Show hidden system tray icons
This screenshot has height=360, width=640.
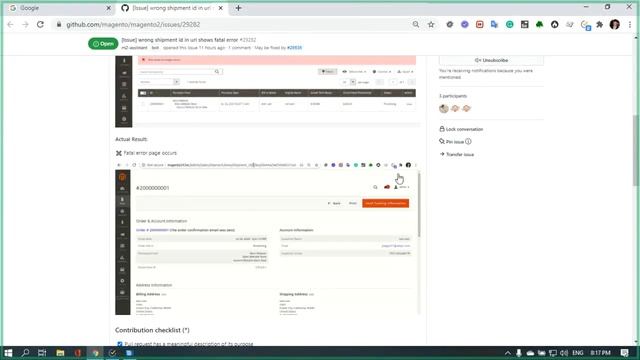tap(507, 353)
